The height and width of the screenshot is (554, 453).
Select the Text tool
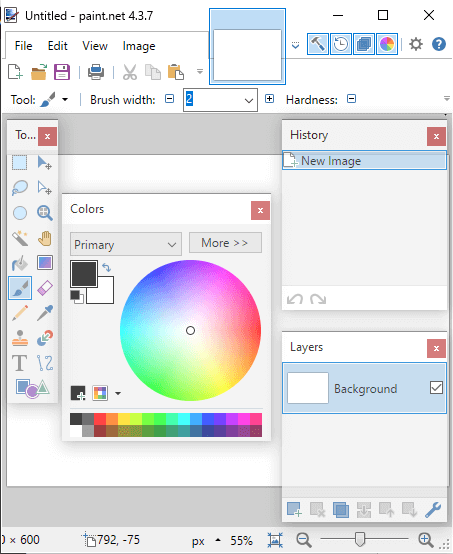click(x=20, y=363)
